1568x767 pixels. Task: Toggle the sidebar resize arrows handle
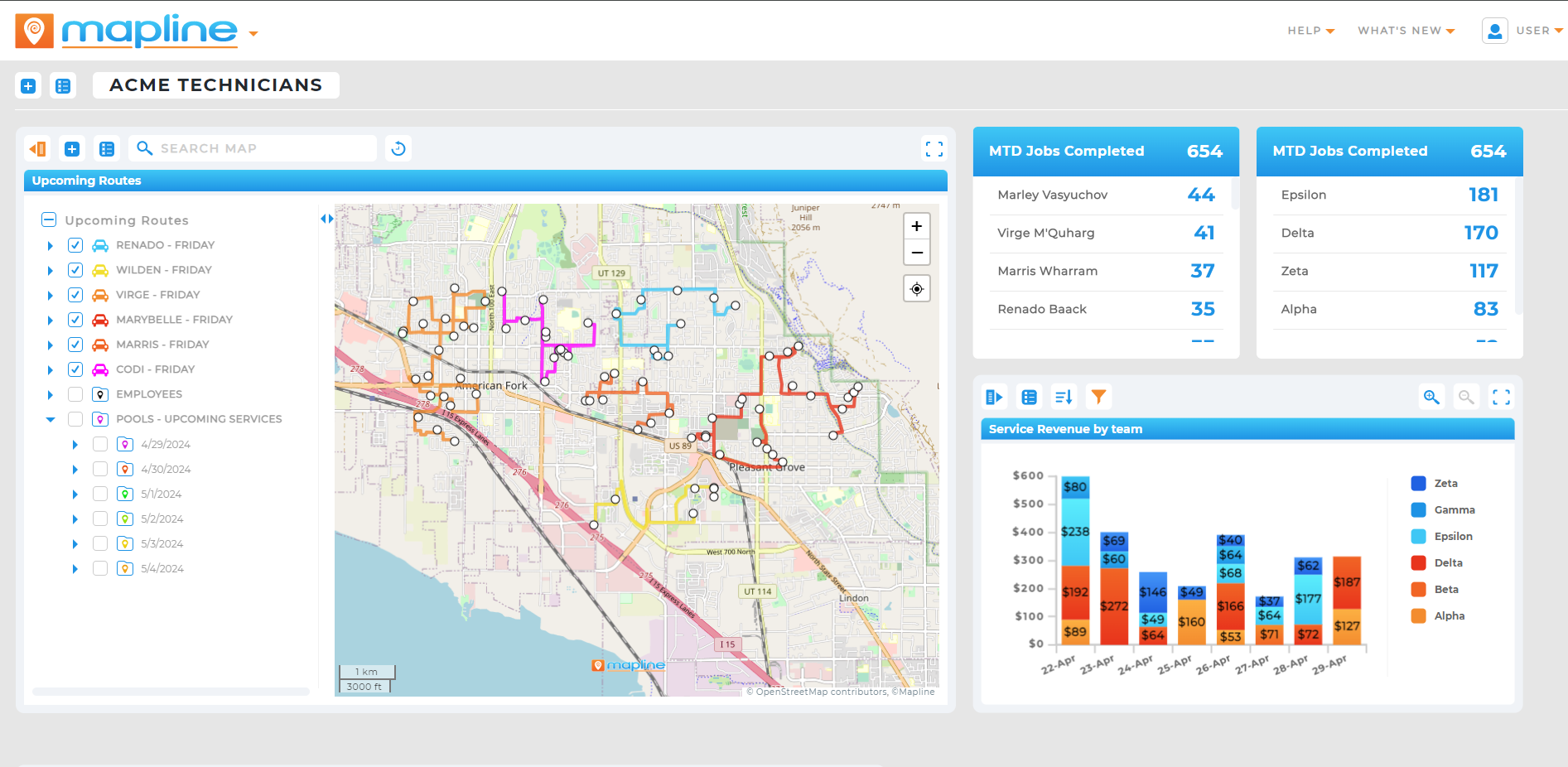327,219
